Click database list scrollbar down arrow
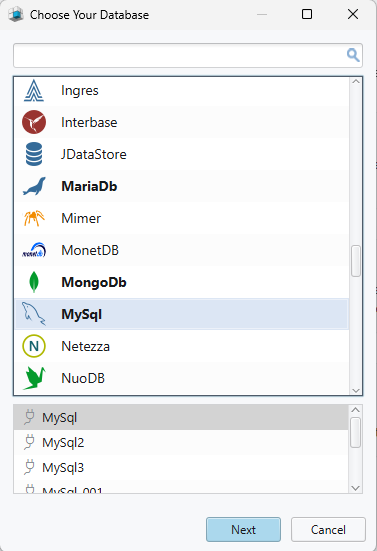Screen dimensions: 377x551 [x=356, y=390]
